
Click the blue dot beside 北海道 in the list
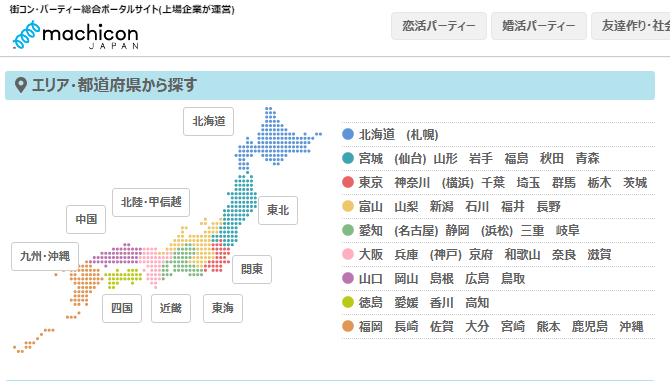(348, 134)
